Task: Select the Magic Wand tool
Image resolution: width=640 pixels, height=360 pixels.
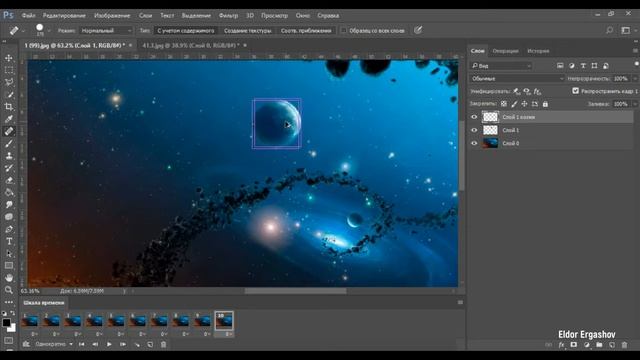Action: 9,95
